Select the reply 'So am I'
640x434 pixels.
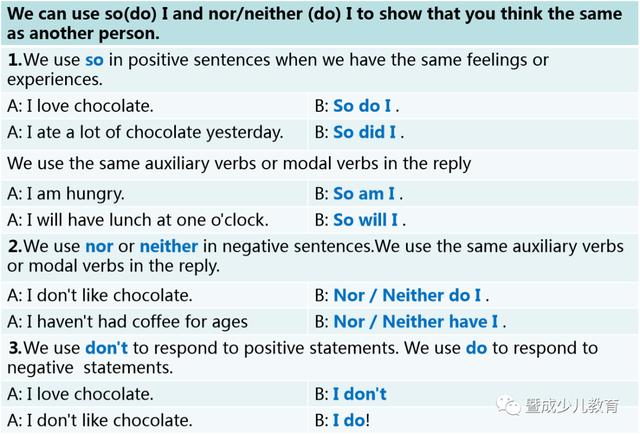pos(364,194)
